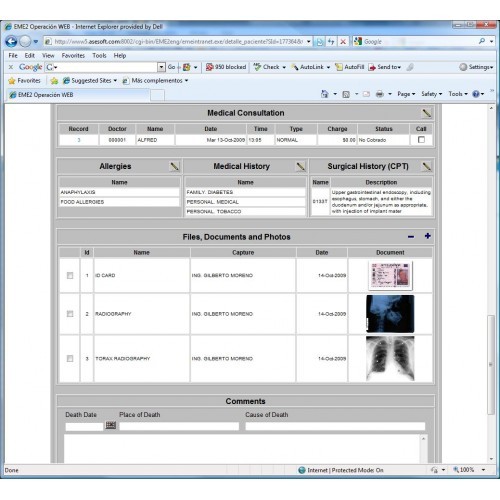Open RSS feeds icon in command bar

pyautogui.click(x=346, y=94)
